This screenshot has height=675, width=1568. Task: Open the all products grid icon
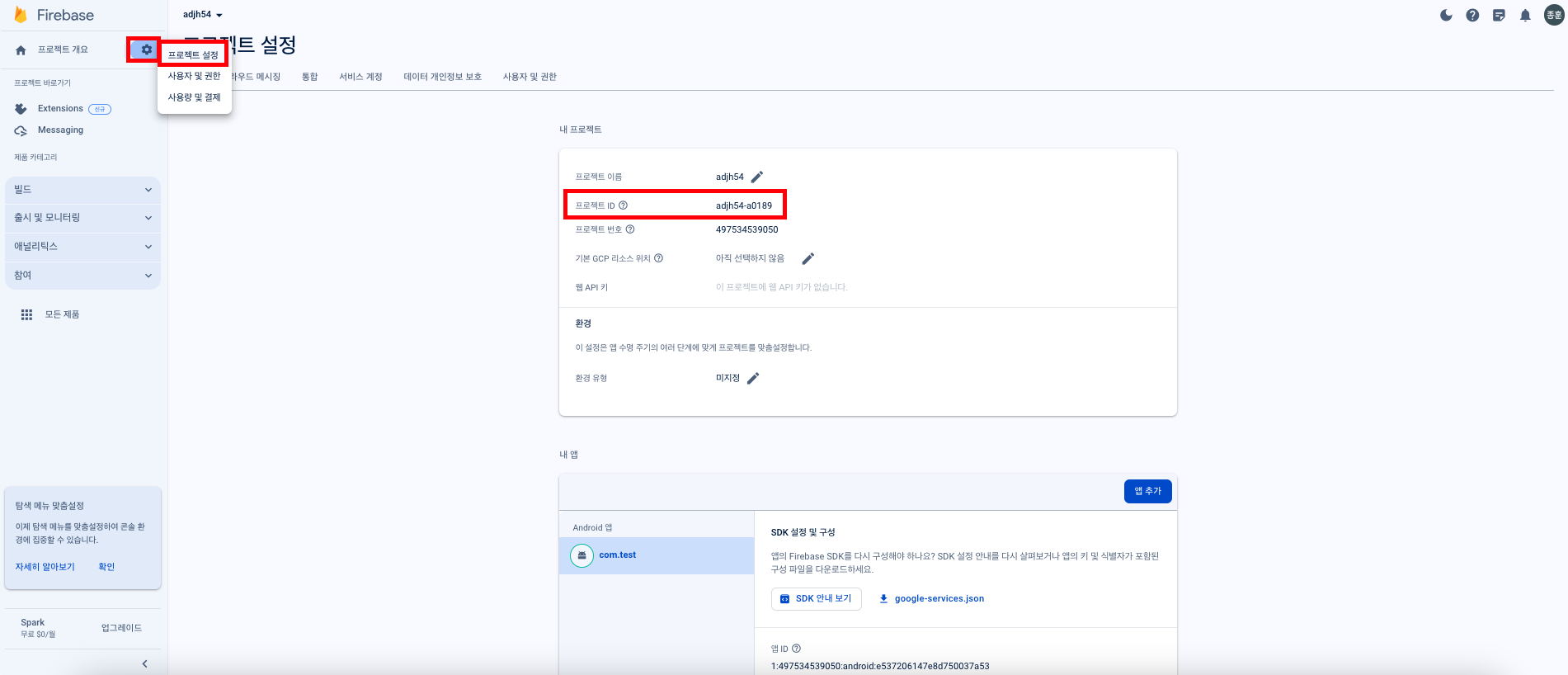[26, 314]
